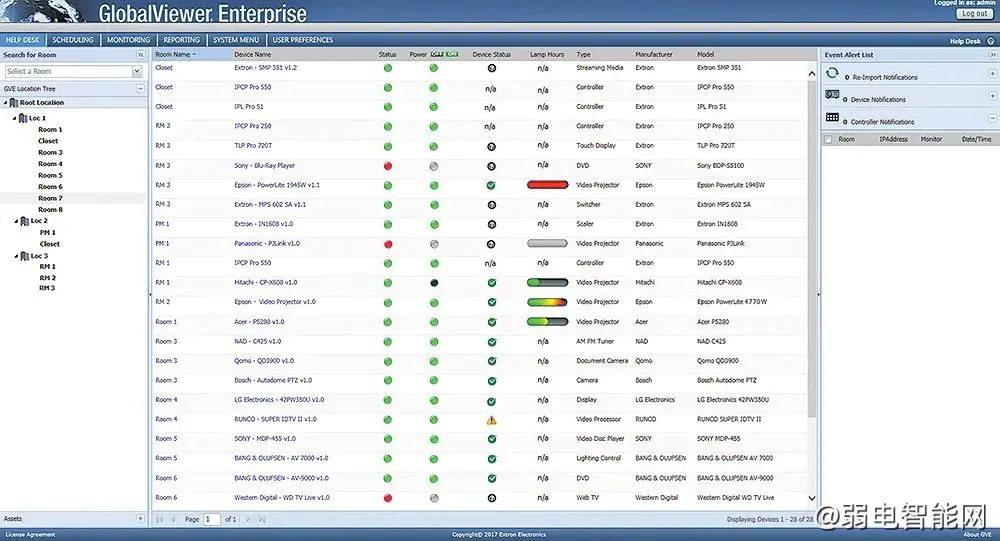Click the Help Desk question mark icon
This screenshot has height=541, width=1000.
pos(990,41)
